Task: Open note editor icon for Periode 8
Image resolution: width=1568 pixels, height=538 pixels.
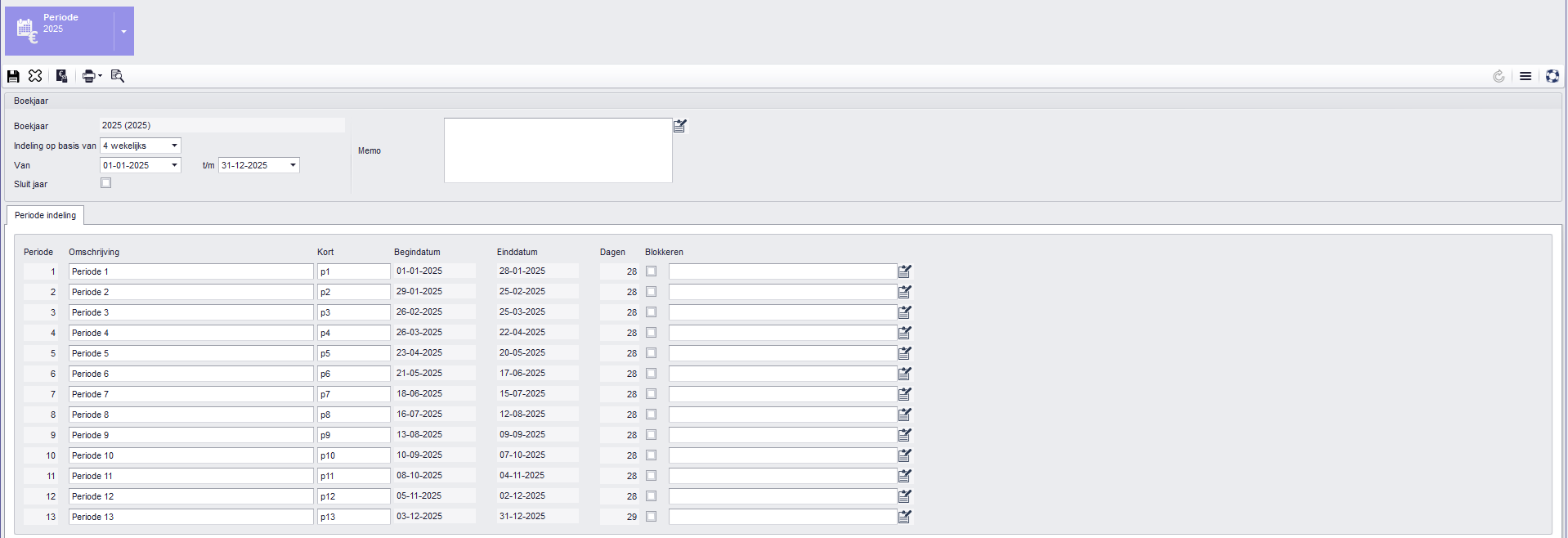Action: point(905,415)
